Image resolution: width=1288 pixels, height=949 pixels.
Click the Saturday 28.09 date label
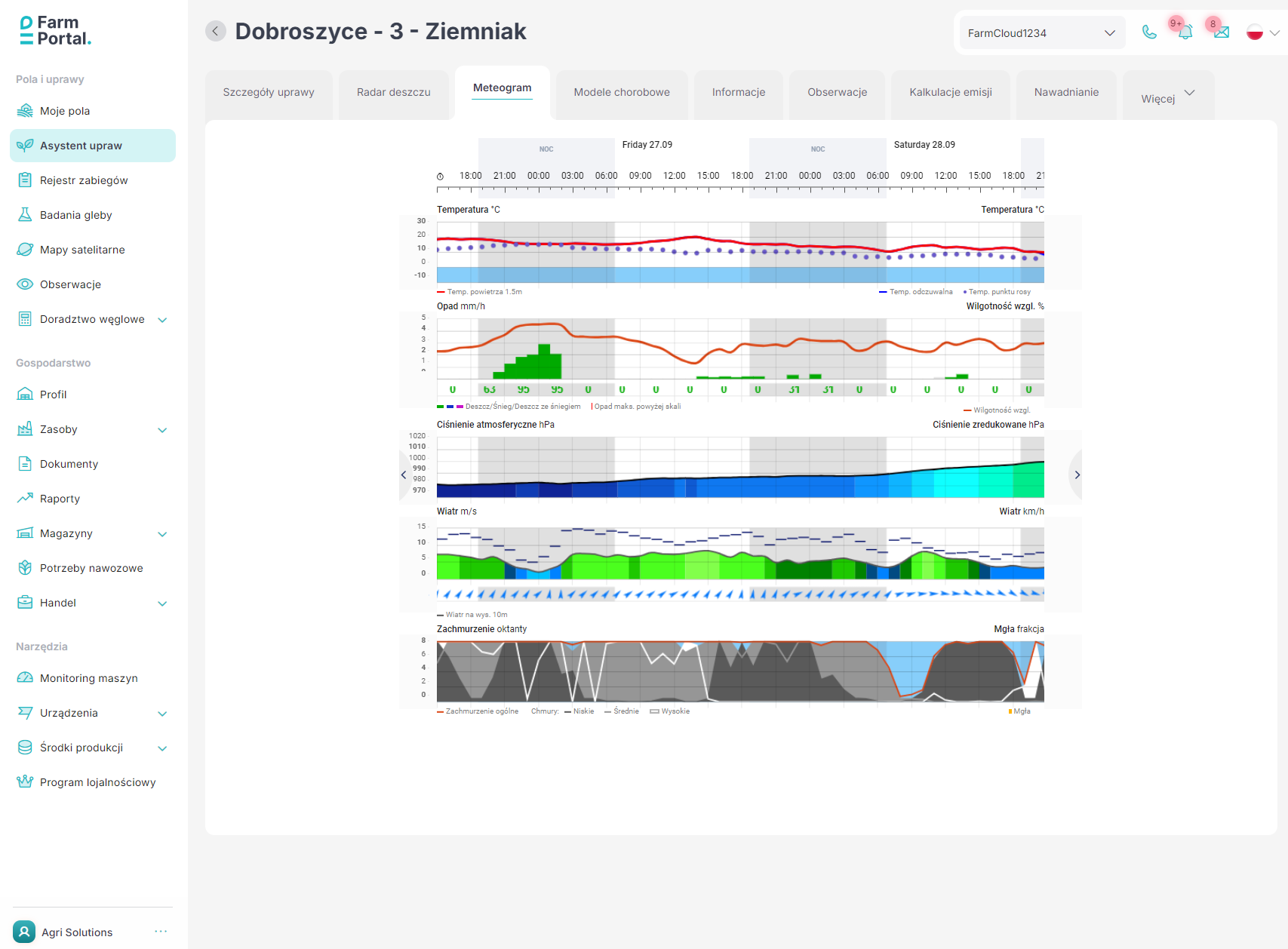click(x=924, y=145)
